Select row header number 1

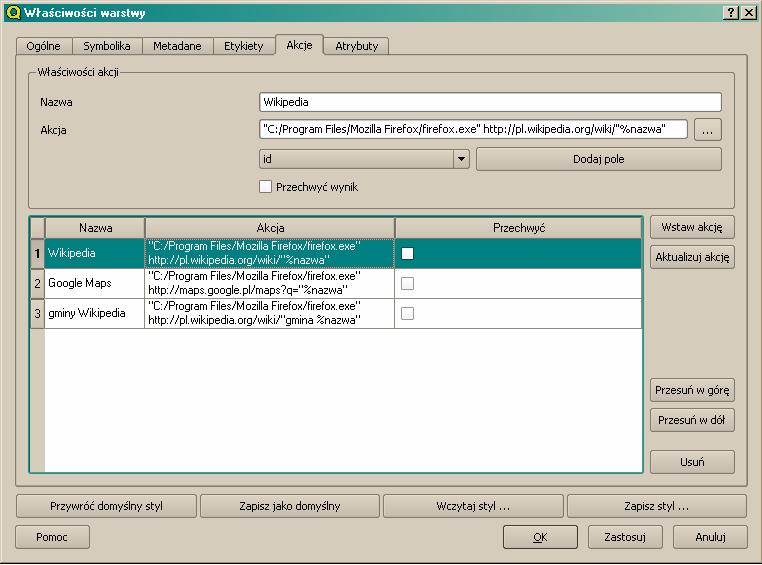pyautogui.click(x=37, y=253)
